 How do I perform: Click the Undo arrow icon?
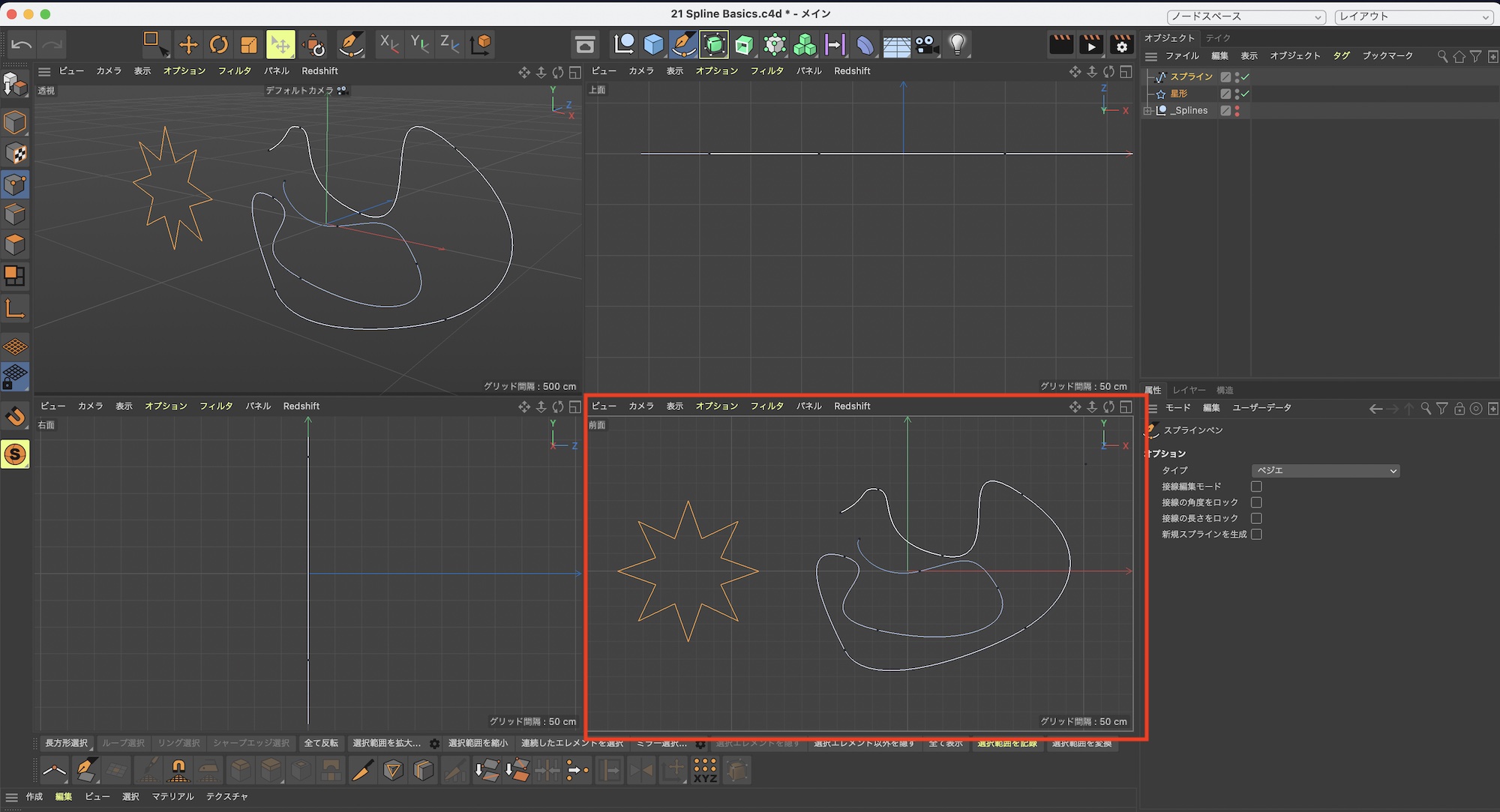(21, 45)
